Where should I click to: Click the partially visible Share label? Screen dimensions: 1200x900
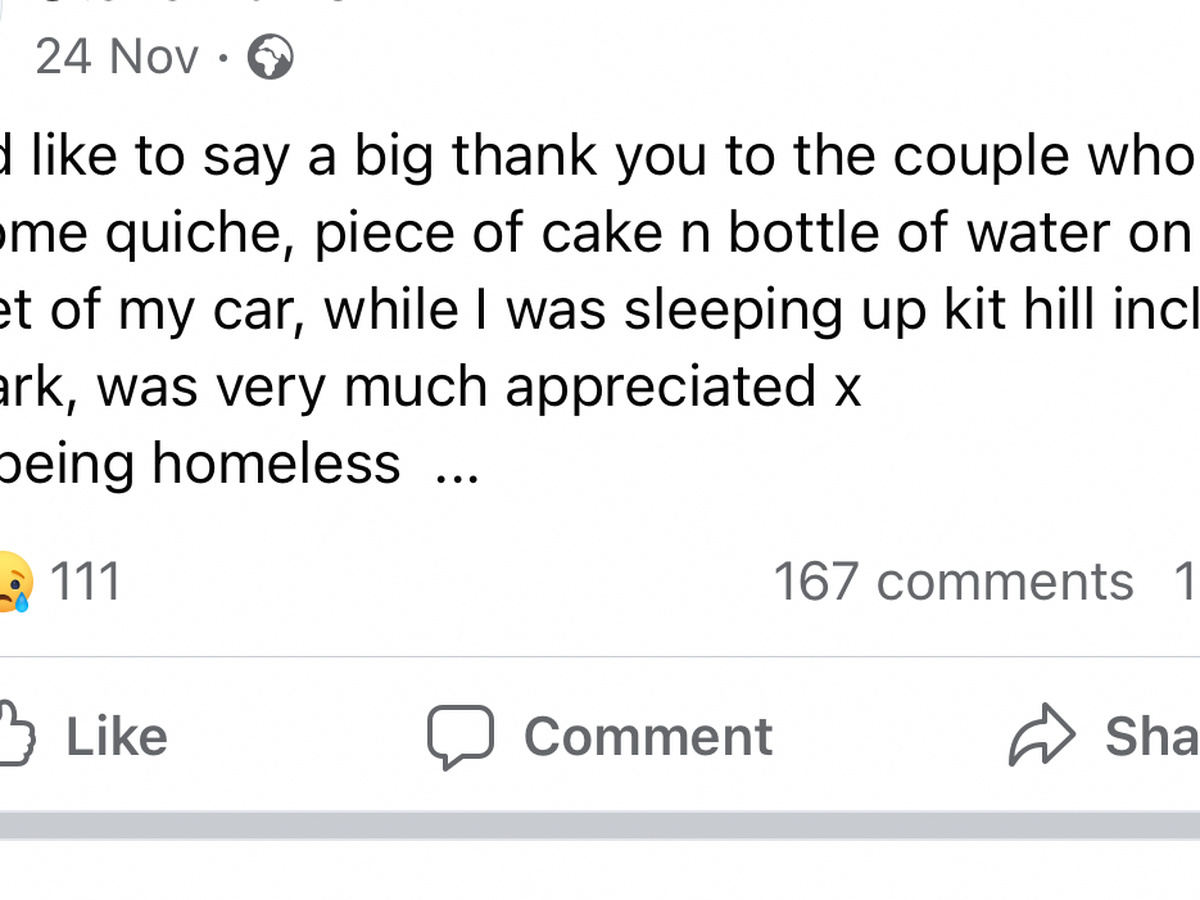[1152, 737]
